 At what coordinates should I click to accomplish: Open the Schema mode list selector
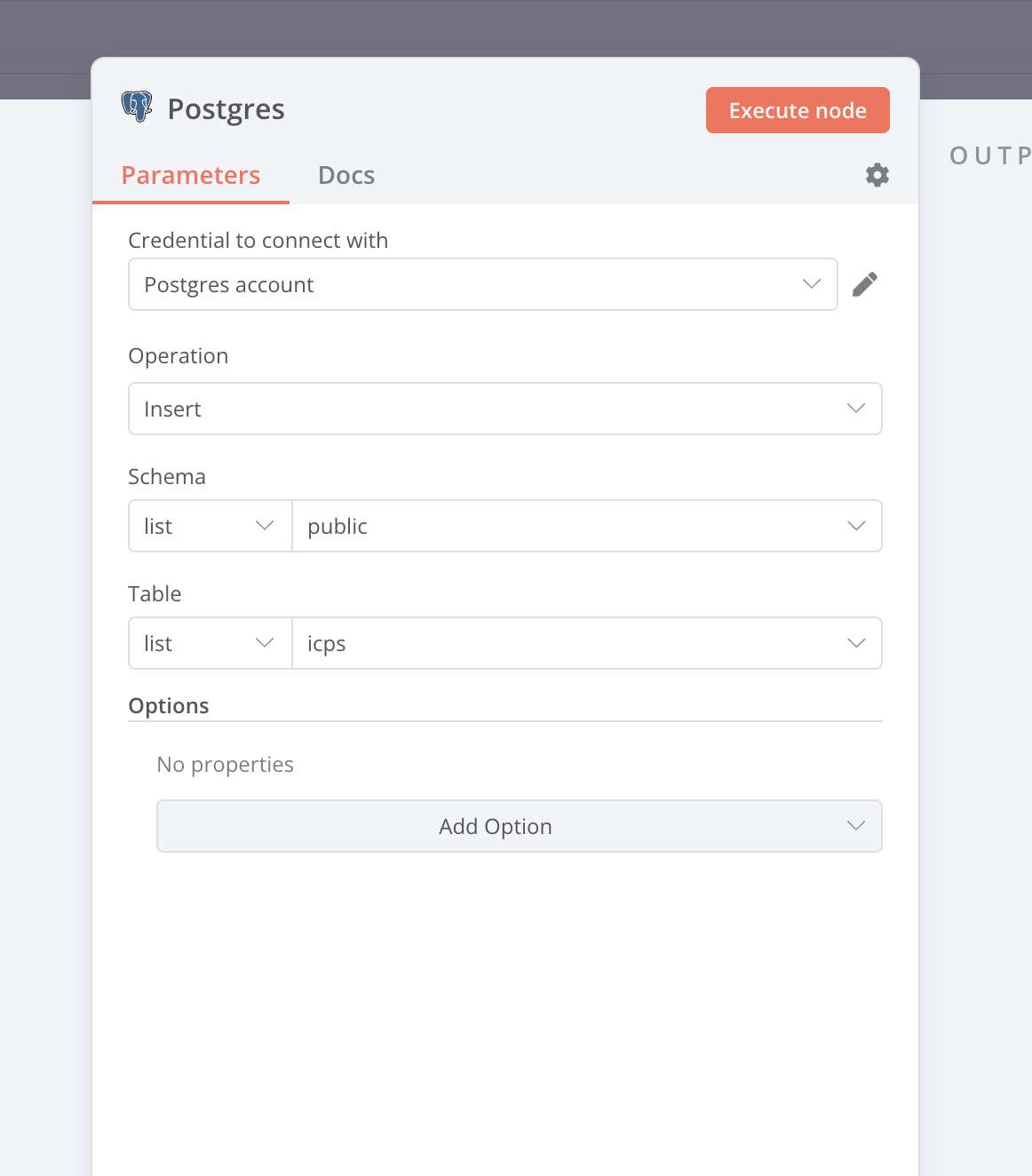click(x=210, y=526)
